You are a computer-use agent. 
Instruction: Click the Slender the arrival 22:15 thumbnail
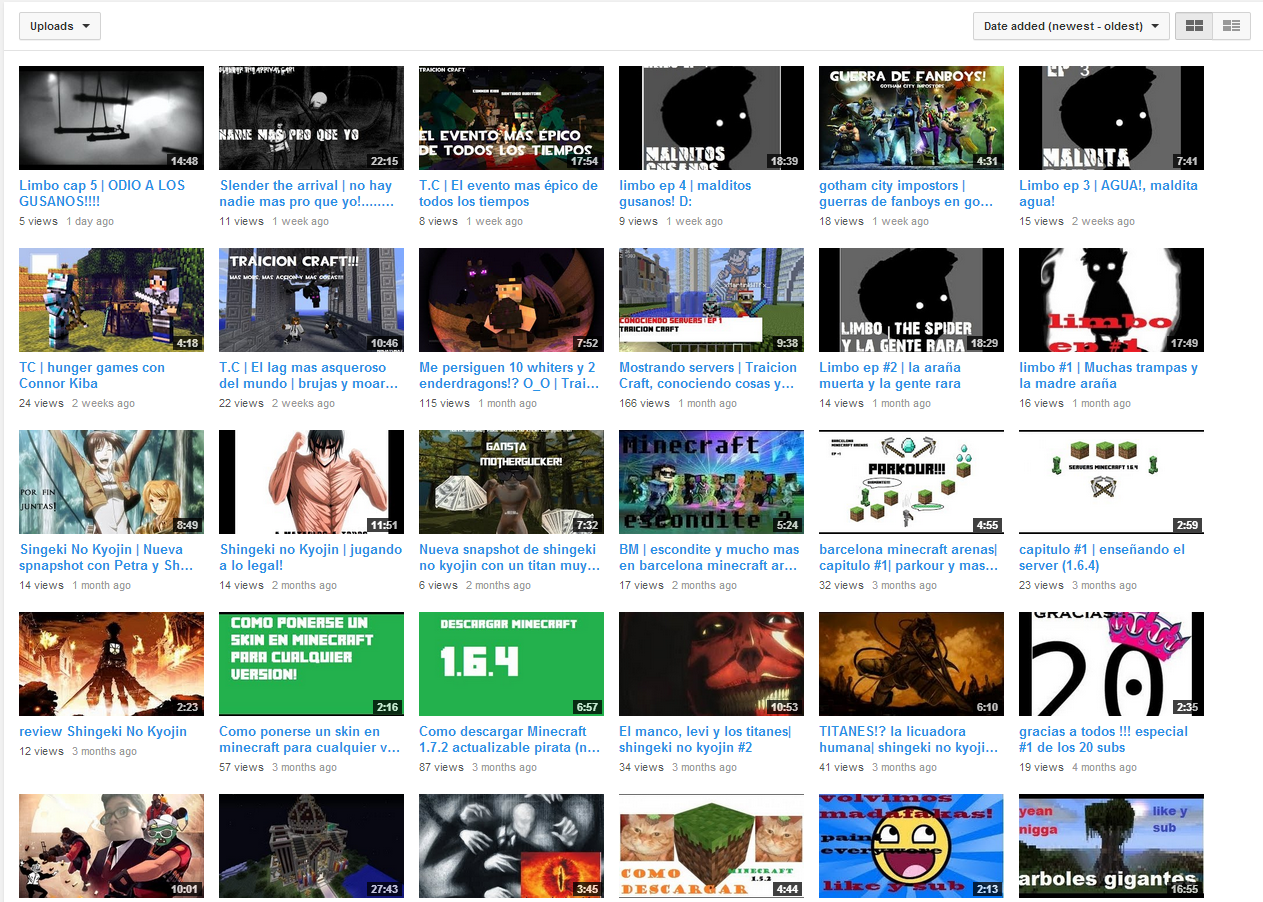pos(311,118)
